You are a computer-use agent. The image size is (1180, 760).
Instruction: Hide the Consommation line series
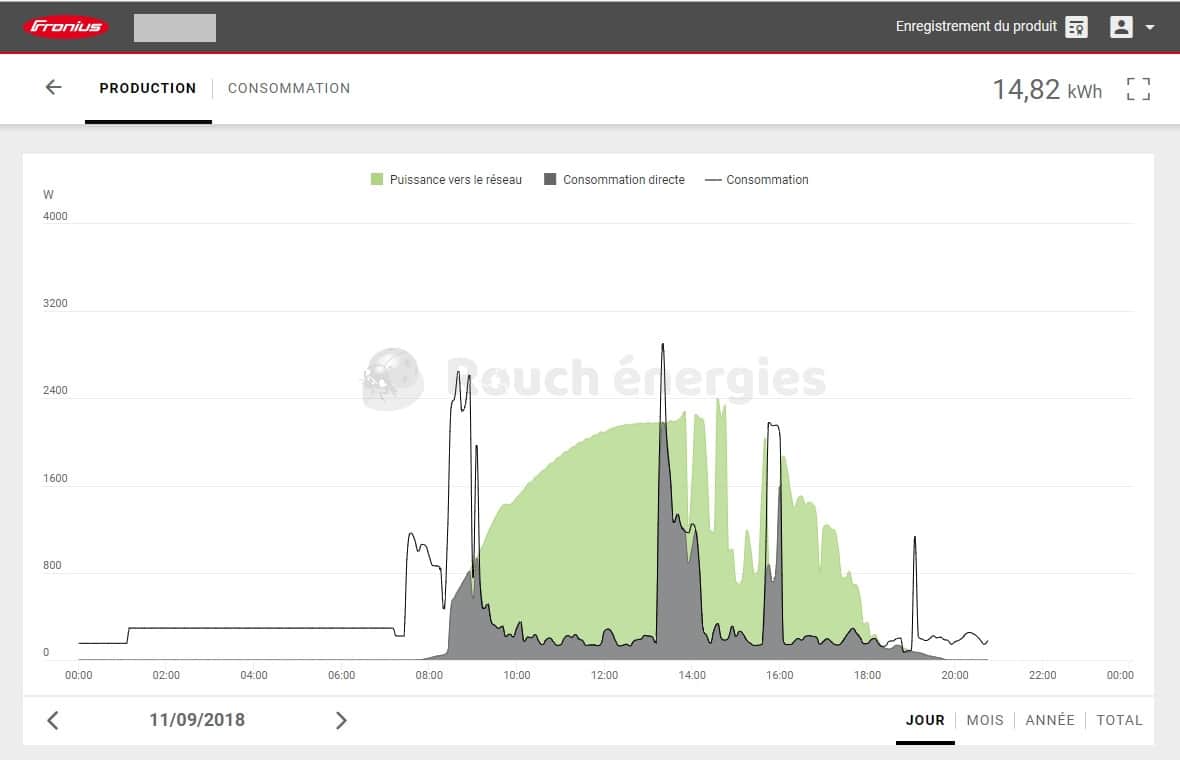pyautogui.click(x=766, y=180)
